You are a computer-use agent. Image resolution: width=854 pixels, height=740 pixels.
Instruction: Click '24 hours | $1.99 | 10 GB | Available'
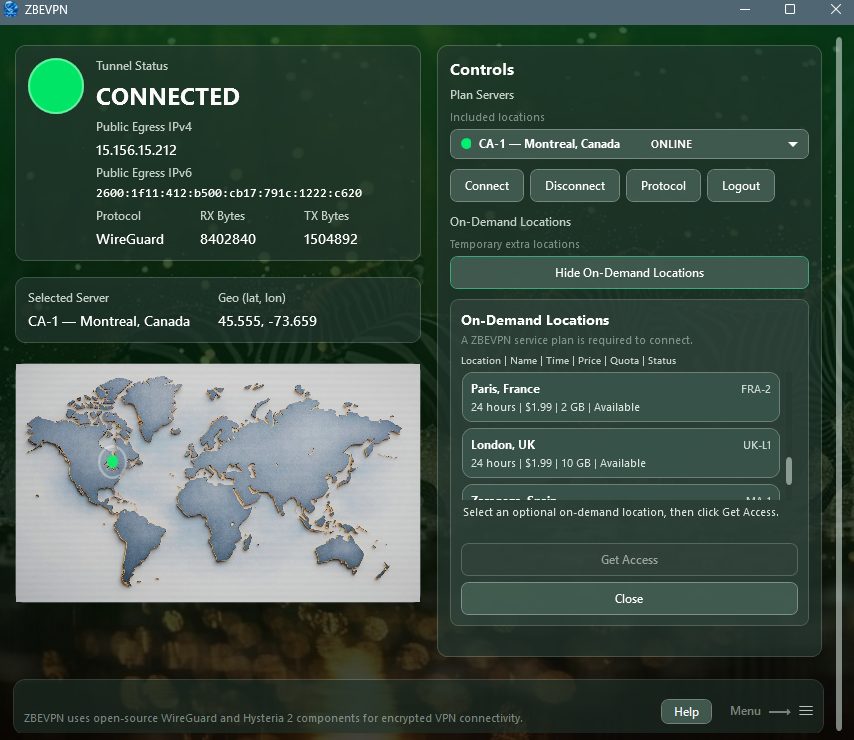pos(558,463)
